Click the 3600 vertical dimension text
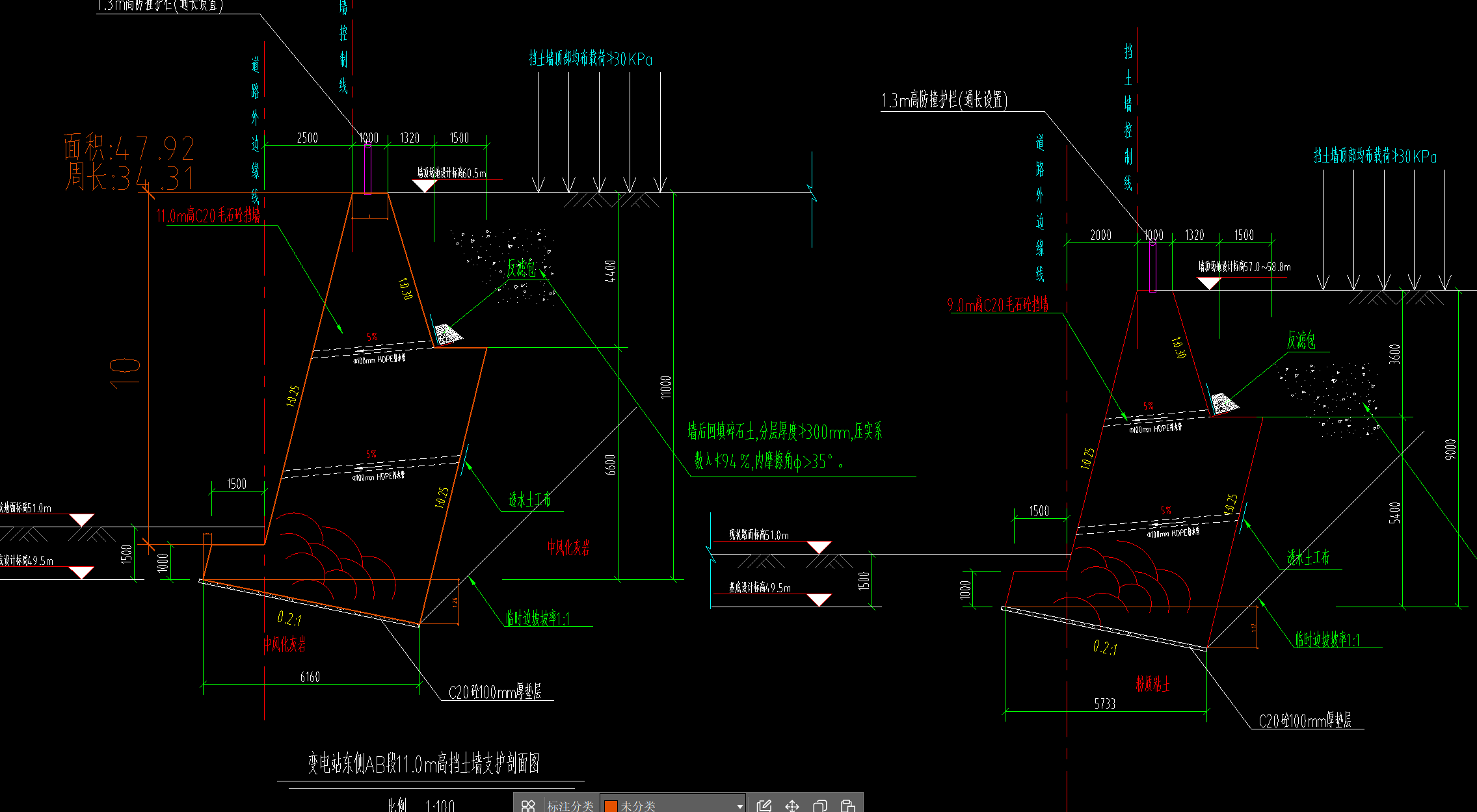 coord(1394,354)
